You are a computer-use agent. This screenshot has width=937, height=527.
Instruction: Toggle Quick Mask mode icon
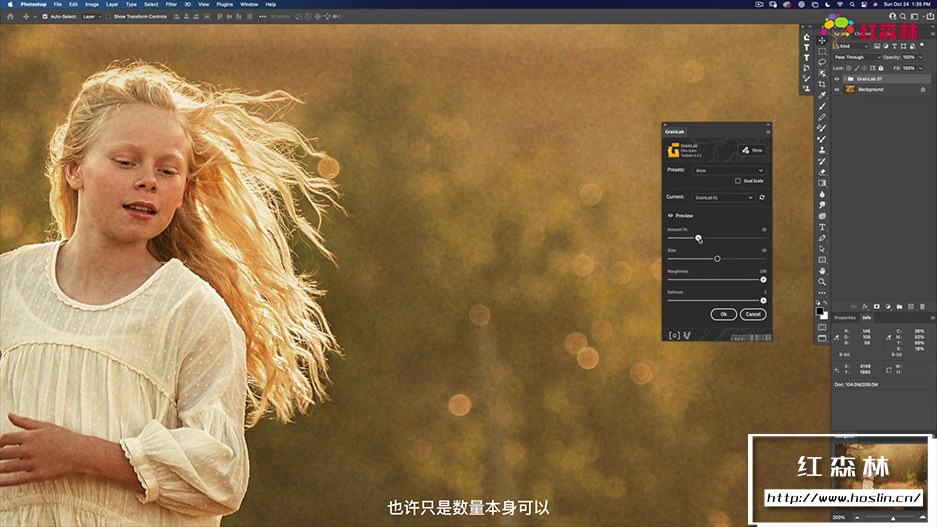coord(822,327)
